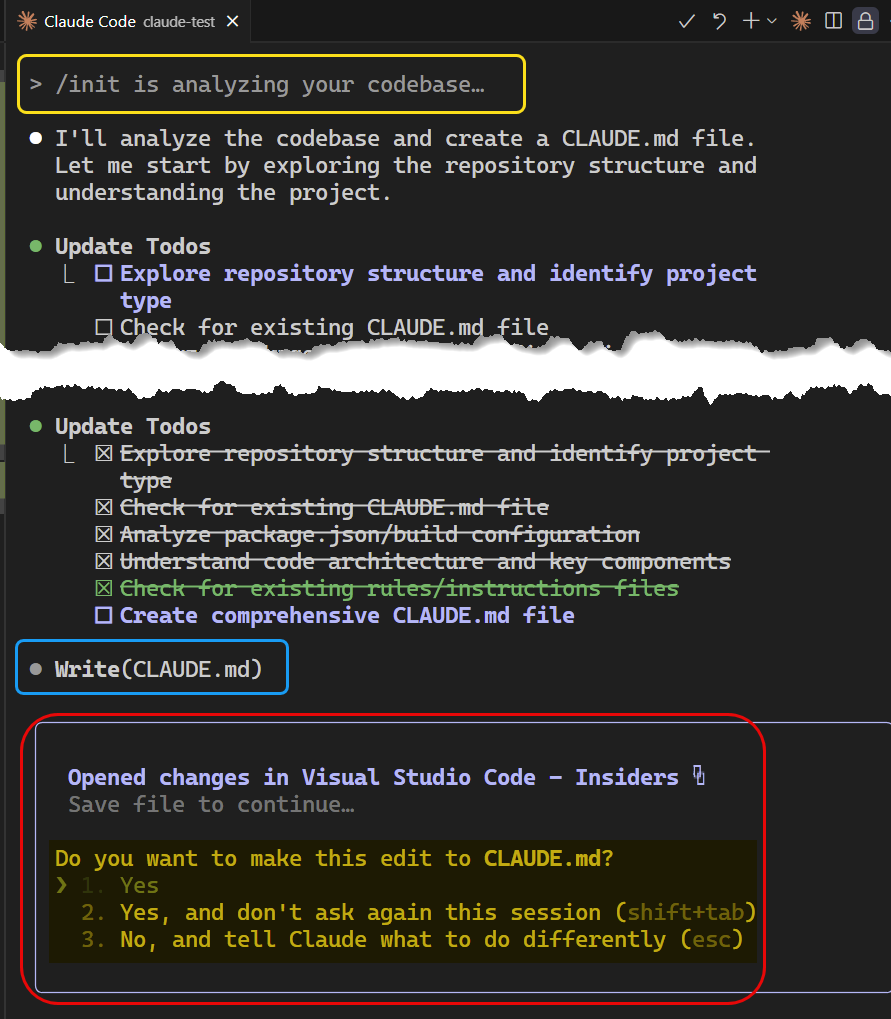Click unchecked box for 'Create comprehensive CLAUDE.md file'

pos(104,615)
